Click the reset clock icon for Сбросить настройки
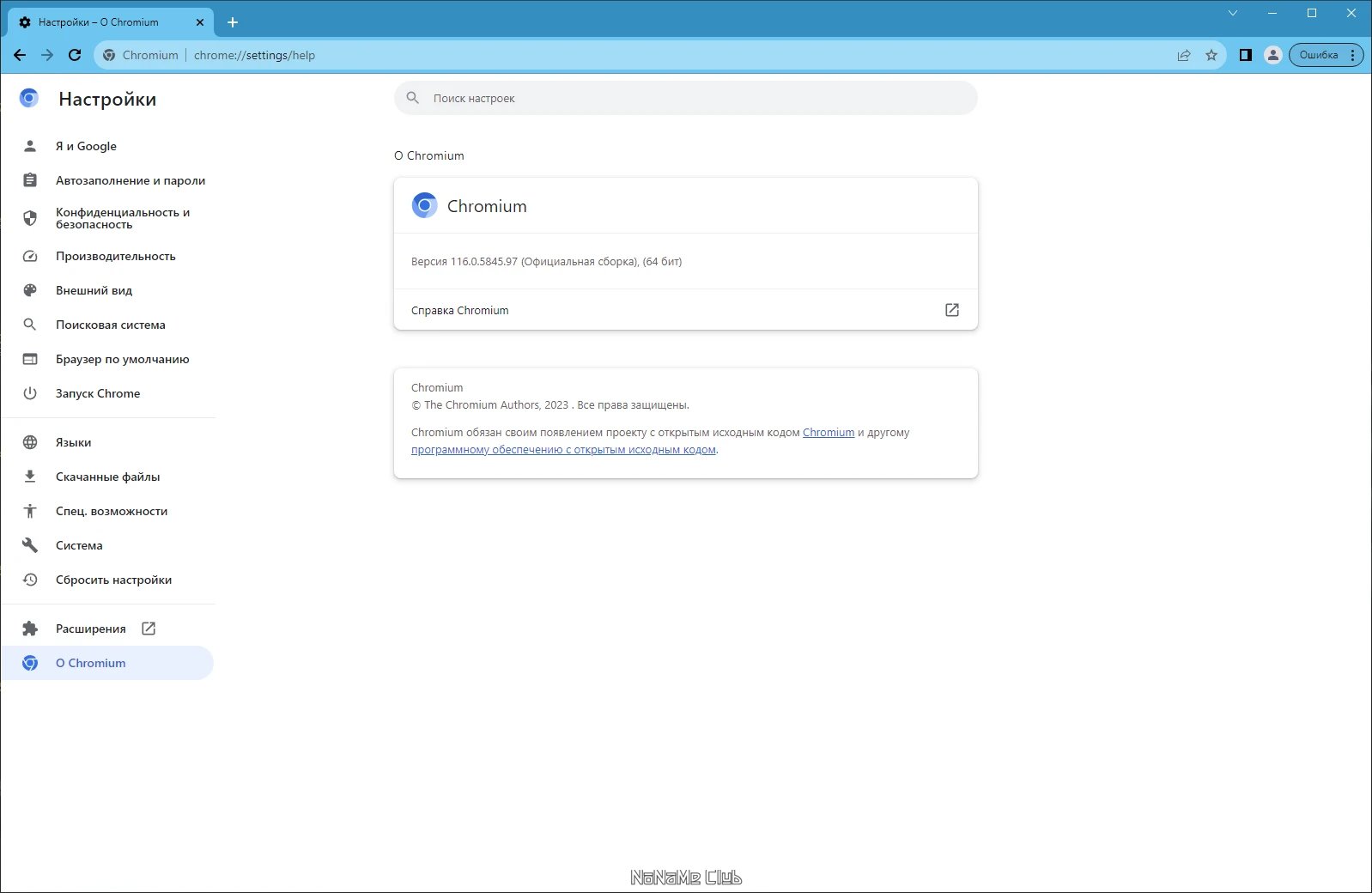 30,580
